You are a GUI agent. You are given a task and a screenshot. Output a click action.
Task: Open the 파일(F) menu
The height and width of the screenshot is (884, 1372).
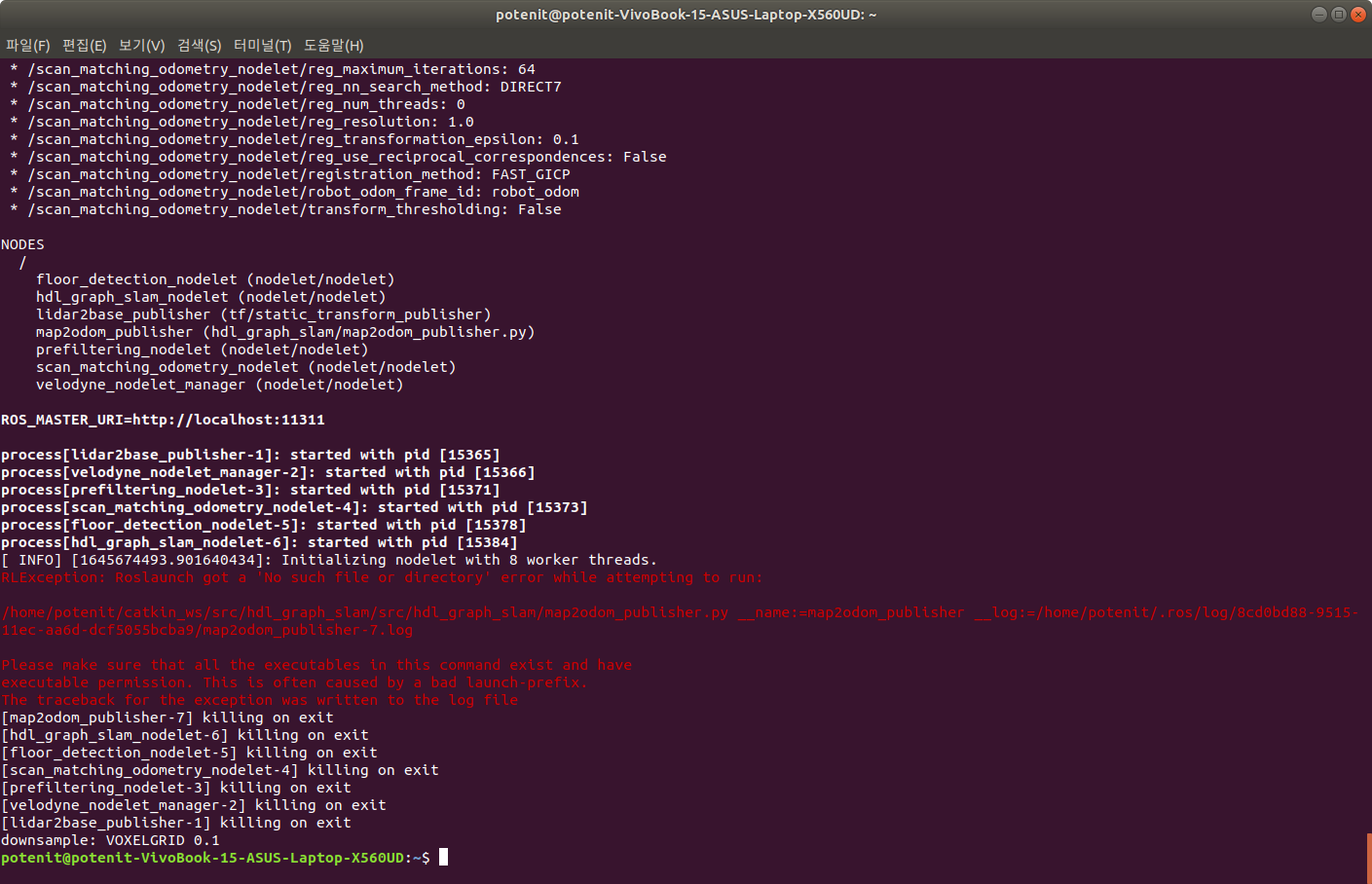[27, 46]
